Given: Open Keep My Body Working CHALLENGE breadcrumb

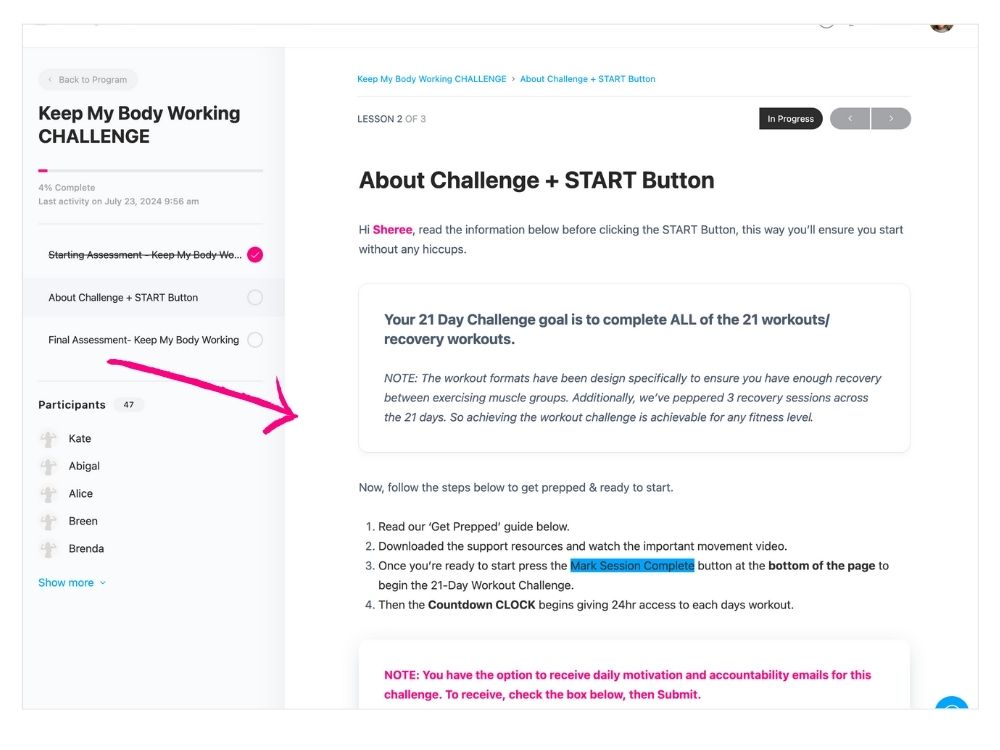Looking at the screenshot, I should click(431, 79).
